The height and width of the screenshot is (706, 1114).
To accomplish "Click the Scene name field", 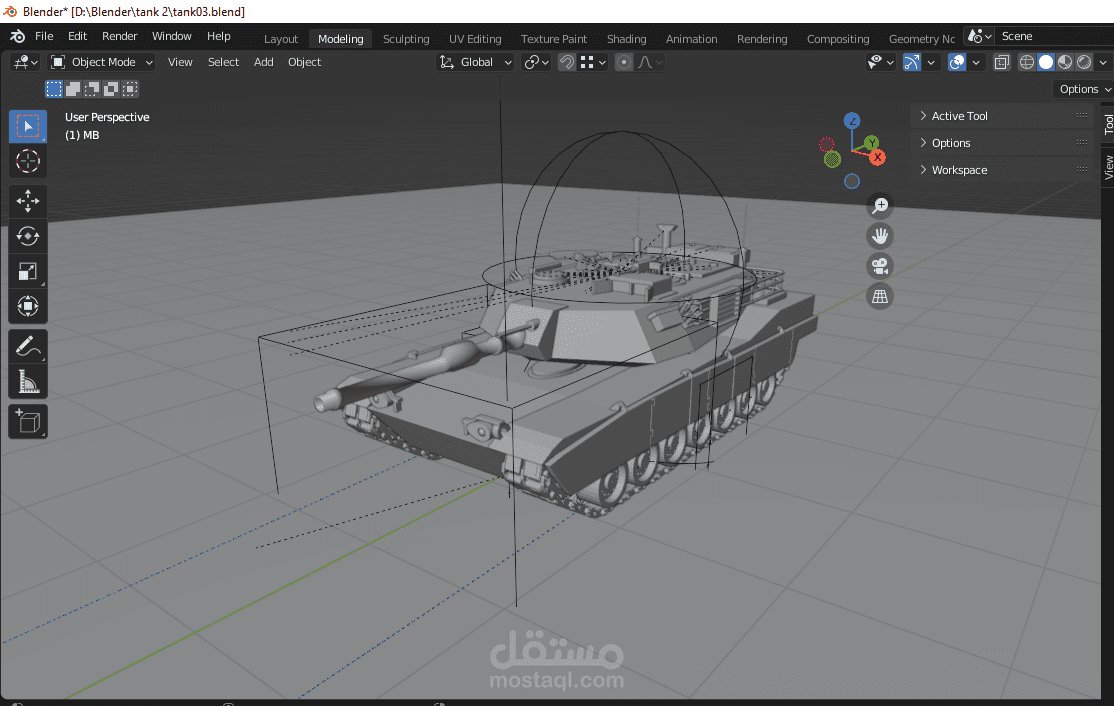I will click(x=1055, y=36).
